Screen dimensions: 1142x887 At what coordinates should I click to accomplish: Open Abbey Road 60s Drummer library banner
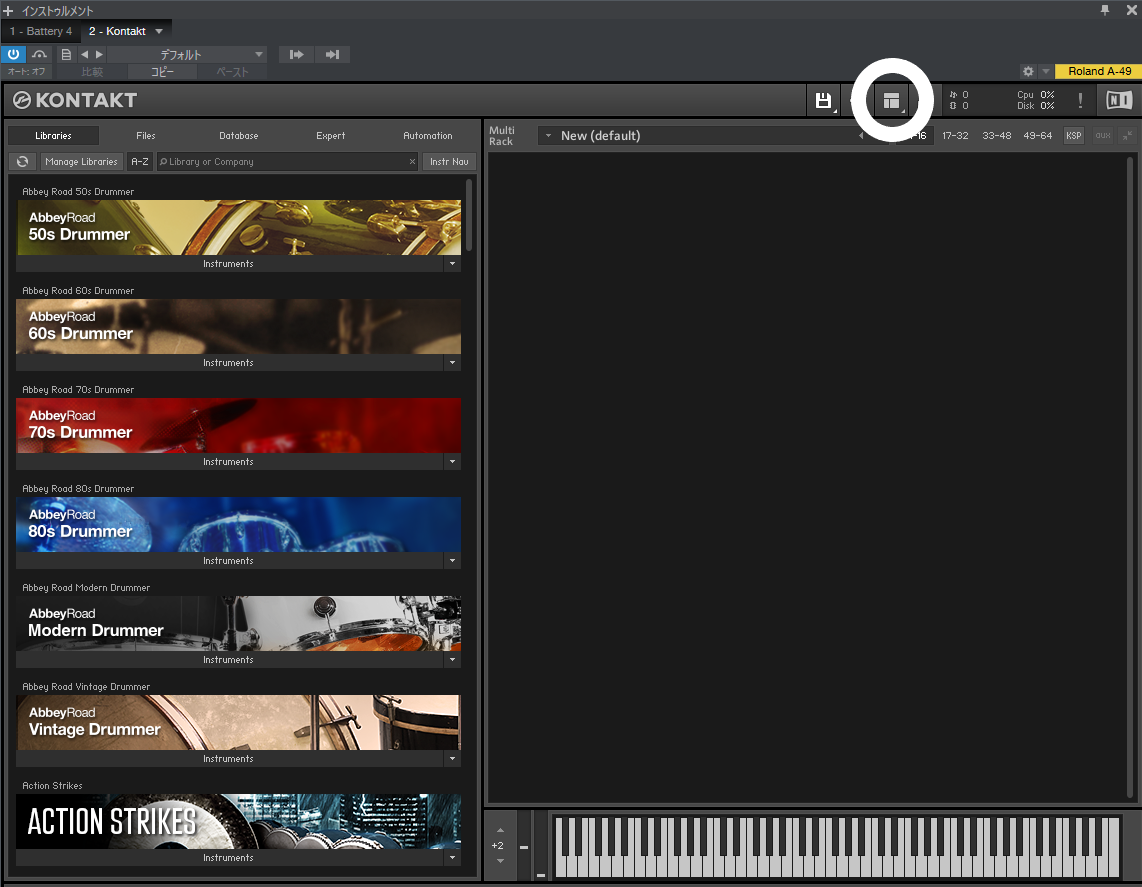pos(238,326)
